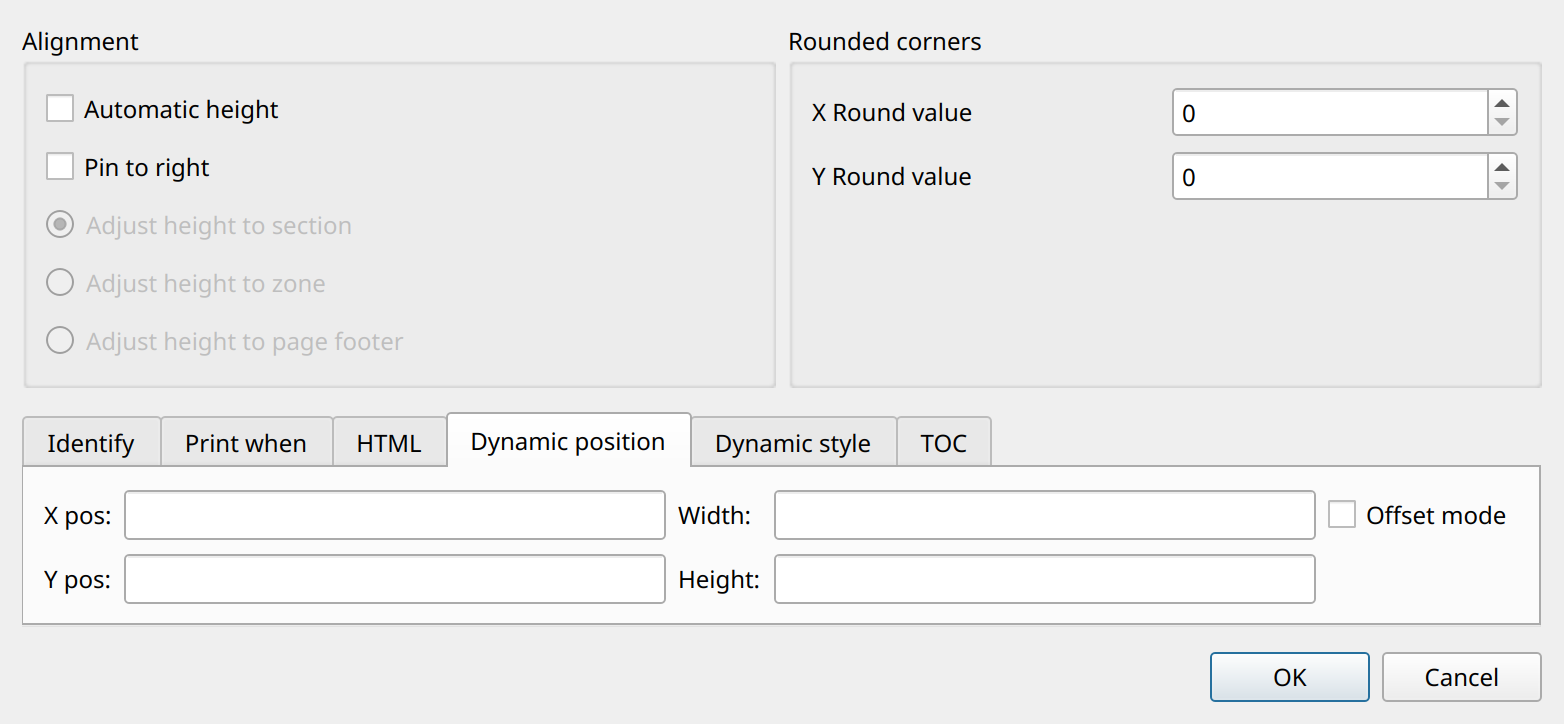Open the TOC tab
1564x724 pixels.
(944, 443)
